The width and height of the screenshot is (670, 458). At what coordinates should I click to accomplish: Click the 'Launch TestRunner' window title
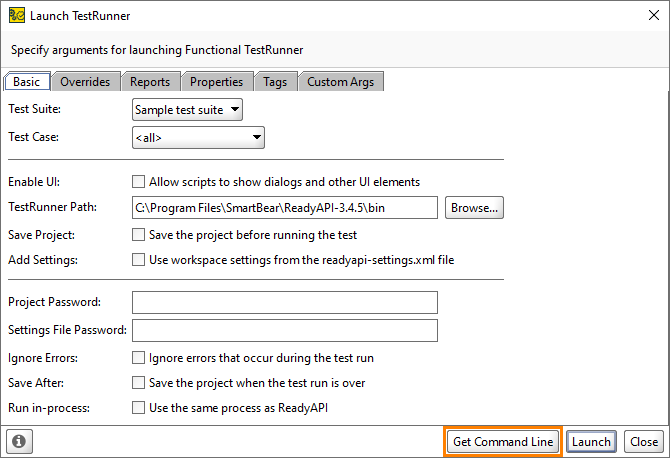pyautogui.click(x=80, y=16)
